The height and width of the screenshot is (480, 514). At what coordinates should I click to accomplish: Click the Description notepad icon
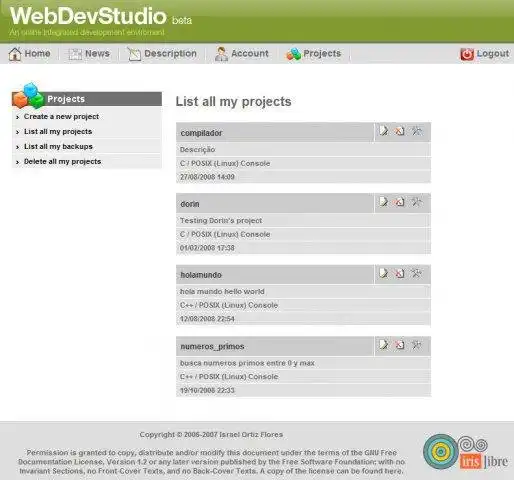pyautogui.click(x=134, y=54)
